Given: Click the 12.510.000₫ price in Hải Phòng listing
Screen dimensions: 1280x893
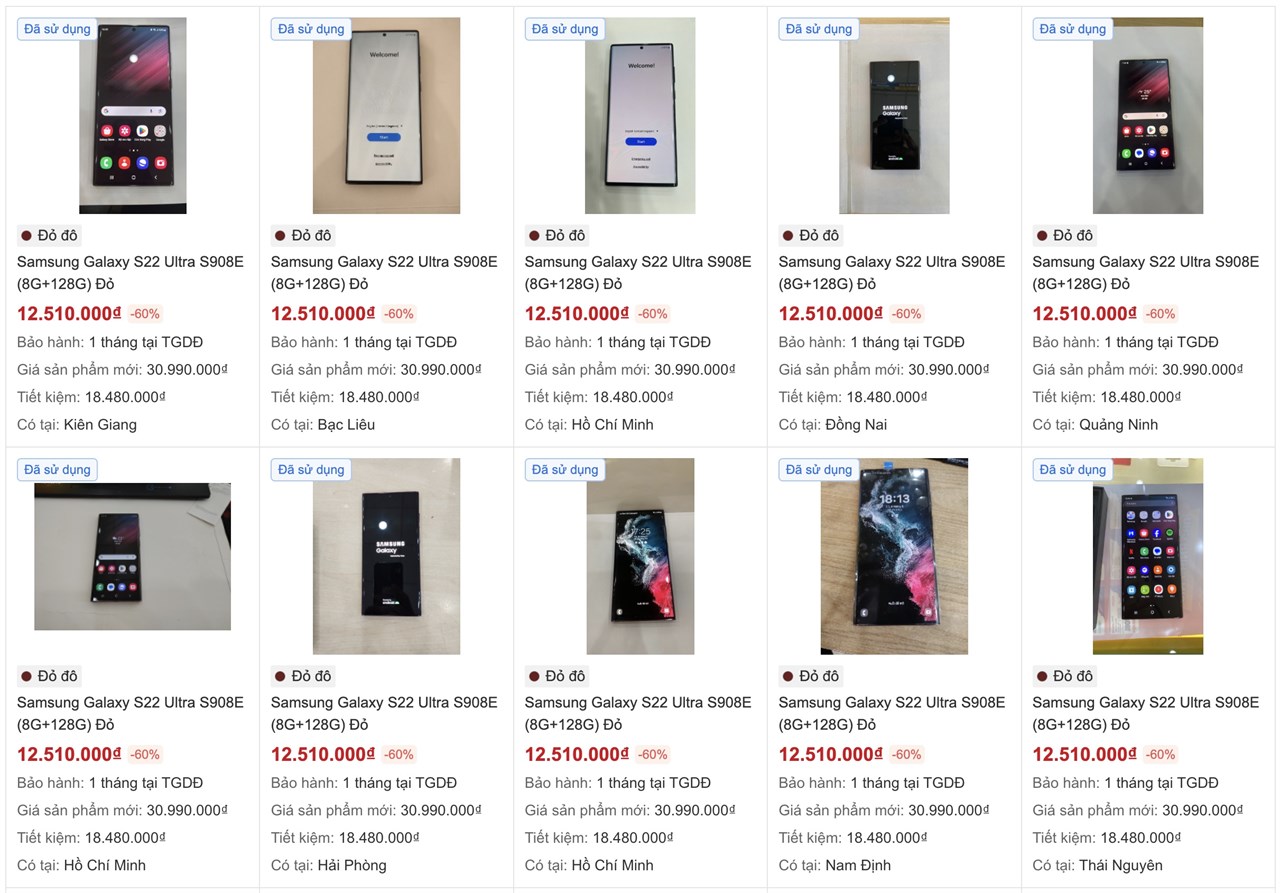Looking at the screenshot, I should coord(322,755).
